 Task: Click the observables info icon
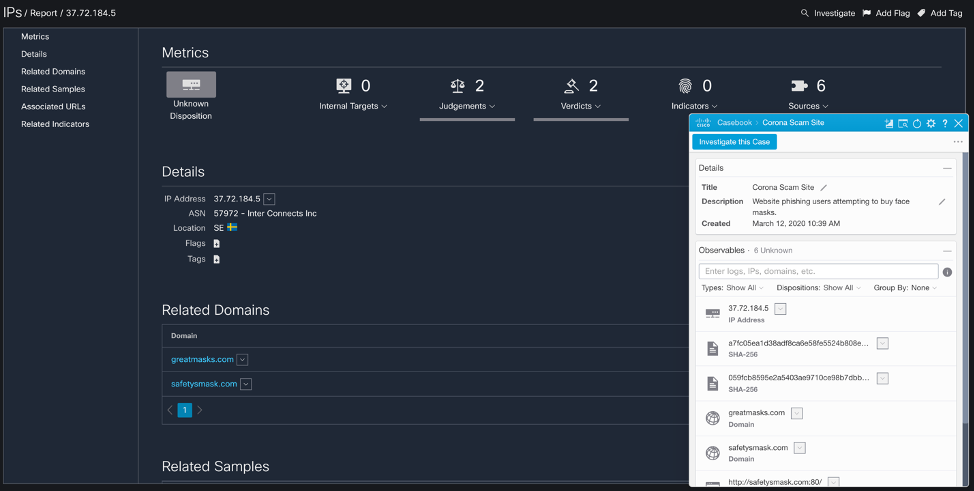947,272
